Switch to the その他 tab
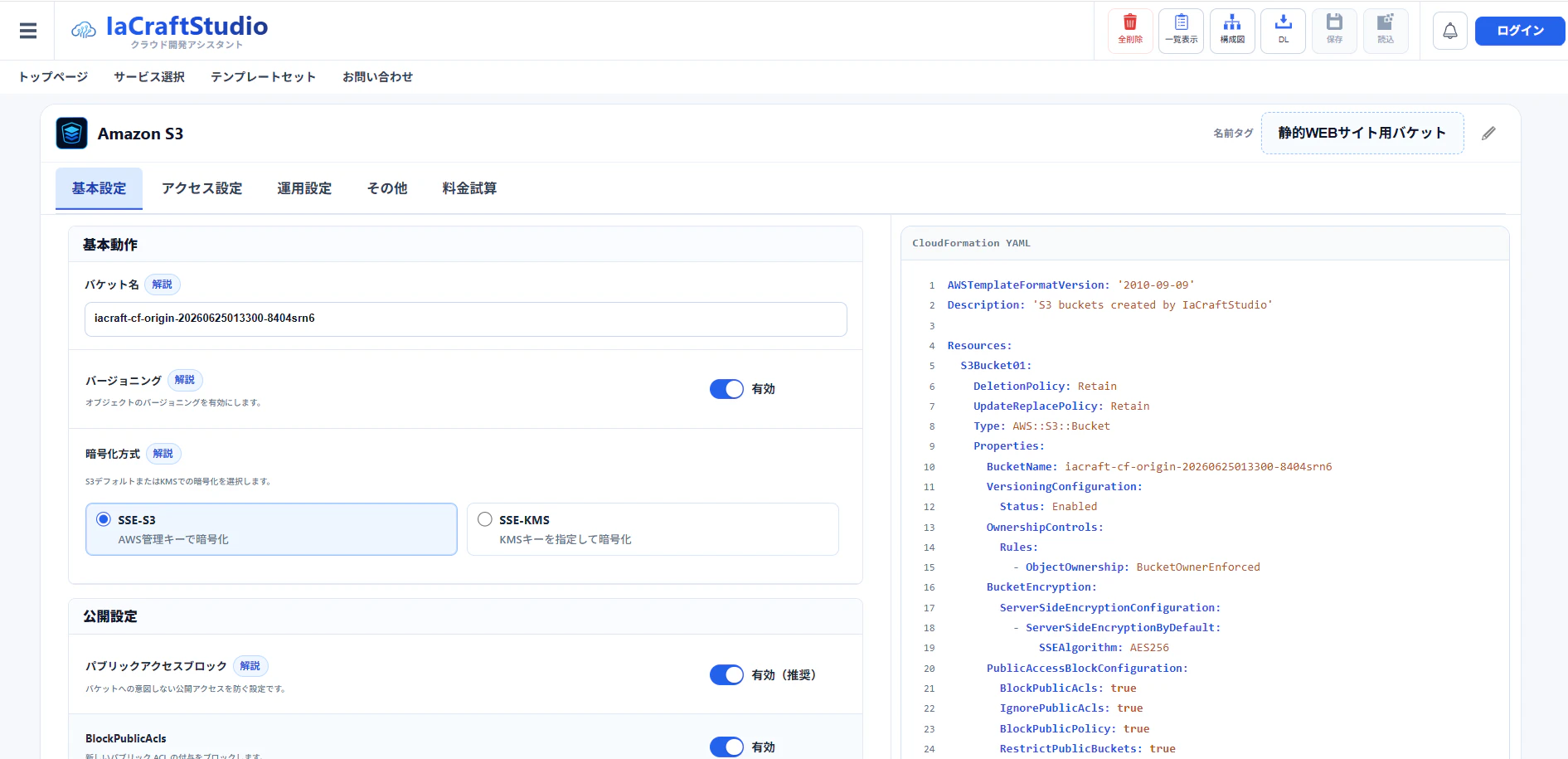 tap(387, 188)
